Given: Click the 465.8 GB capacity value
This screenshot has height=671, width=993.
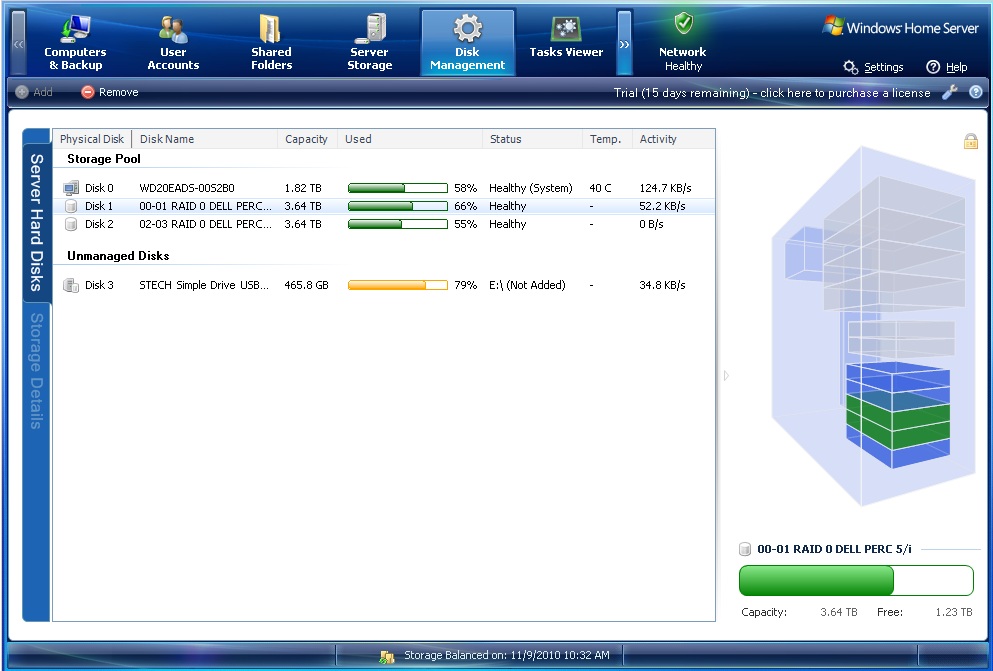Looking at the screenshot, I should (307, 285).
